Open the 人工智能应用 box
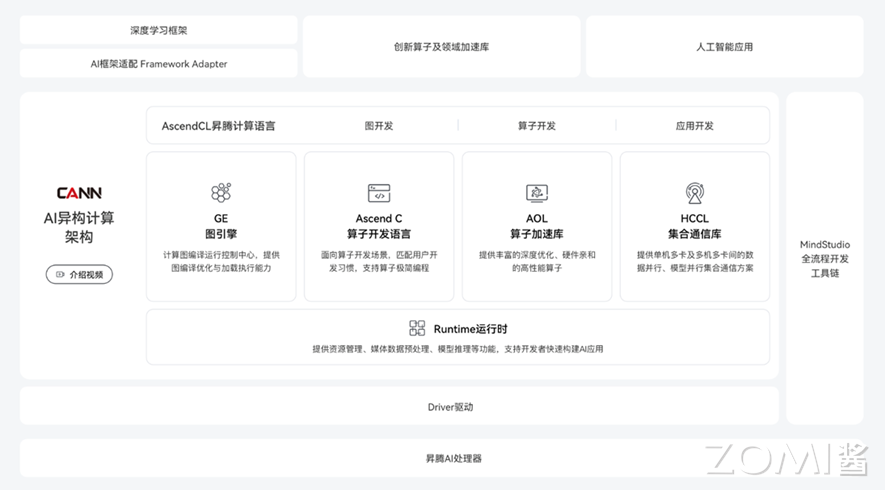Viewport: 885px width, 490px height. (725, 46)
